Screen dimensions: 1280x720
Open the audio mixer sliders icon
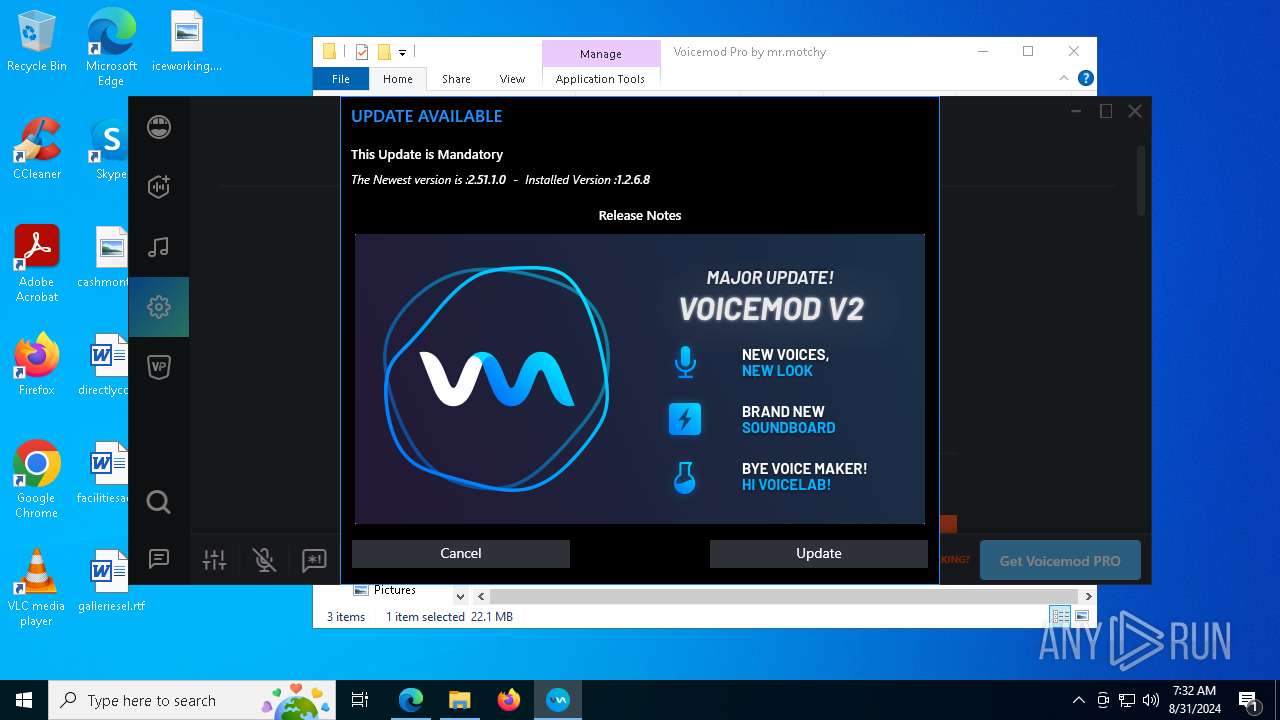pyautogui.click(x=214, y=560)
